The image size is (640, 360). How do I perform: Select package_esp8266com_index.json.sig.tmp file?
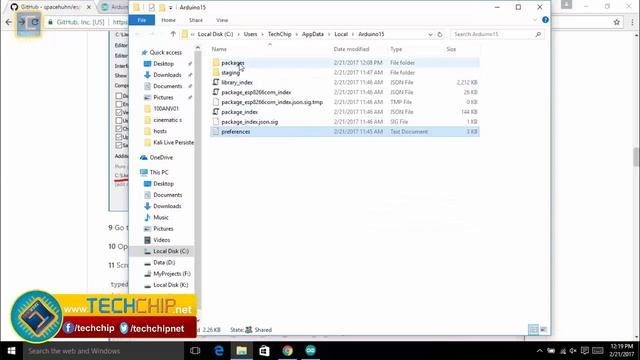click(x=272, y=102)
